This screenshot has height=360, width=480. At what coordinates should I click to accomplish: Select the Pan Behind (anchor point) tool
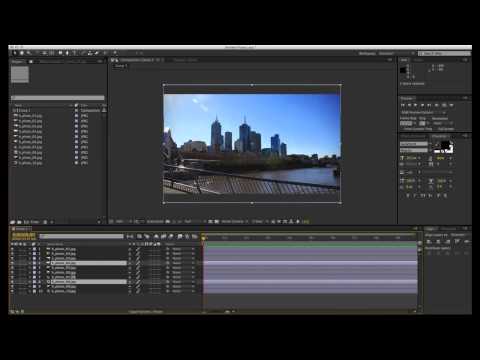[52, 53]
